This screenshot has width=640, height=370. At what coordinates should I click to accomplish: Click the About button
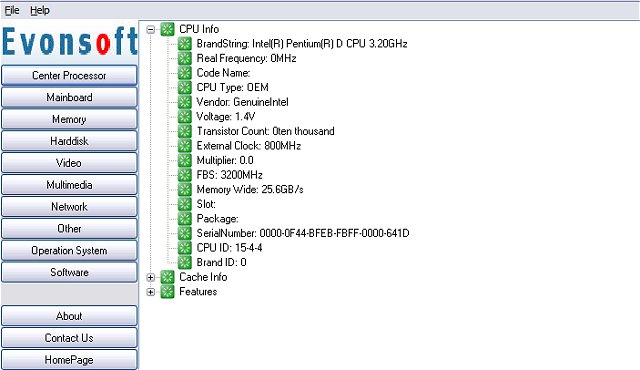click(69, 316)
